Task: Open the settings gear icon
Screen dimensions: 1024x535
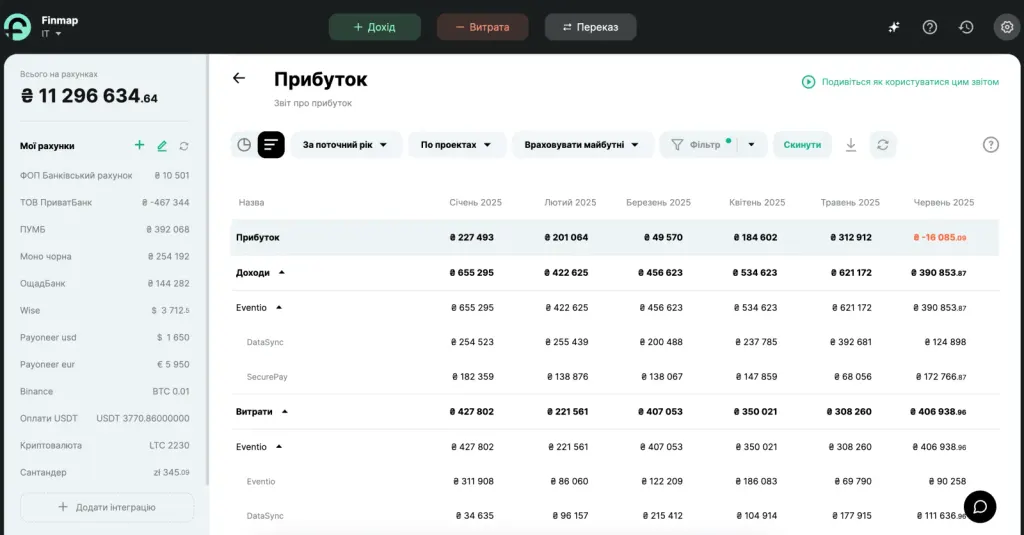Action: coord(1007,27)
